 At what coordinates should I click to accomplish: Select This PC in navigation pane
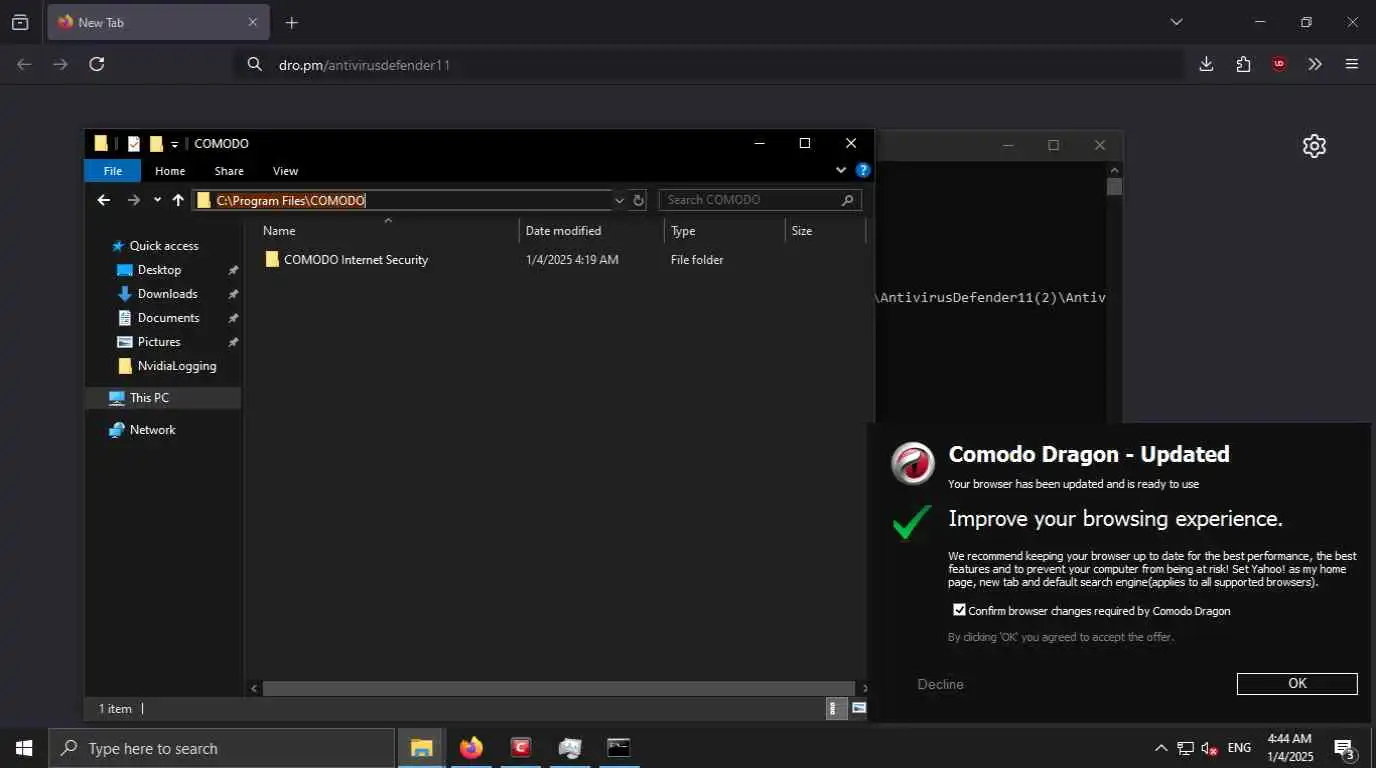[149, 398]
